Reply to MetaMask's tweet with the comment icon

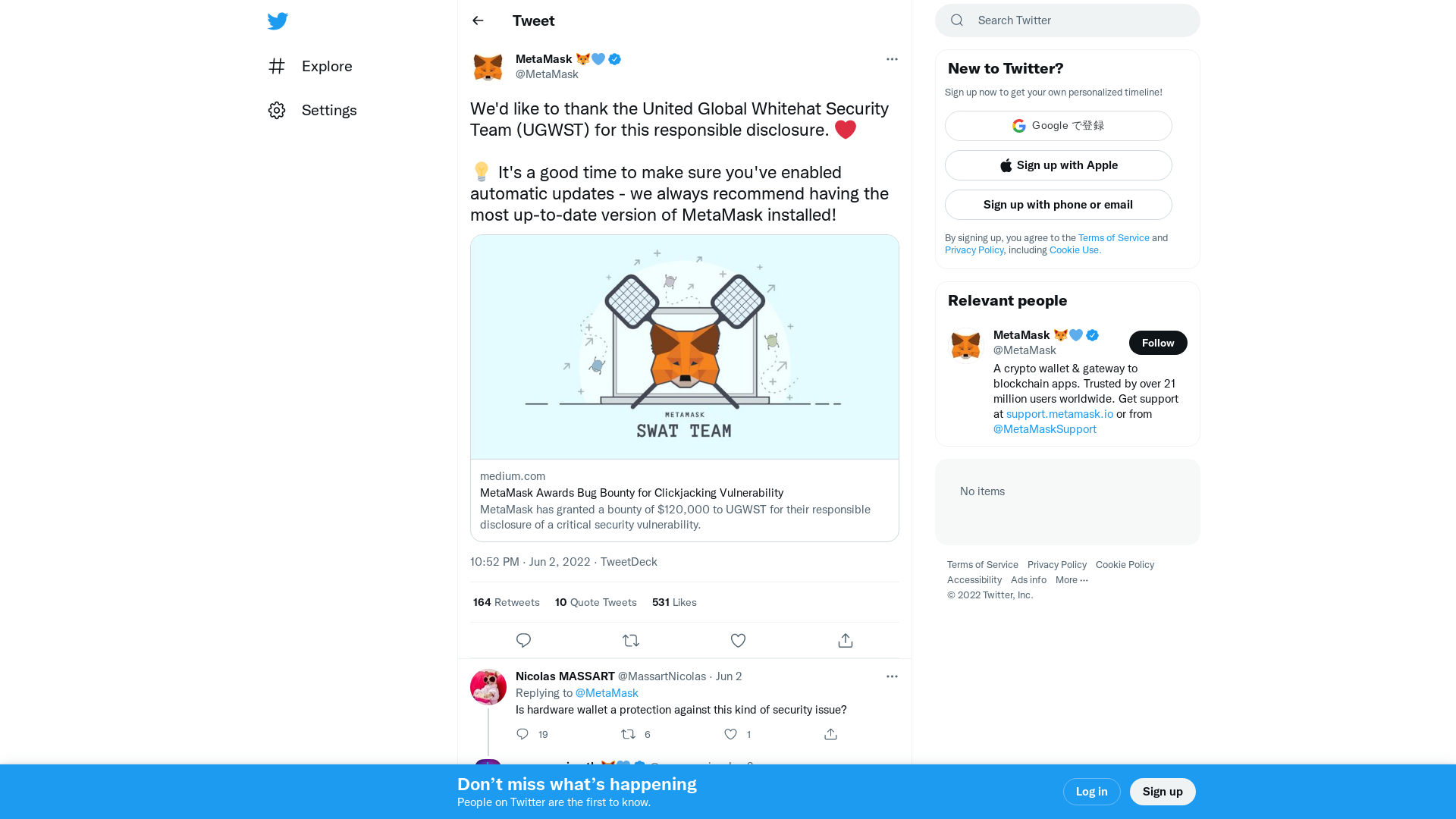(523, 640)
